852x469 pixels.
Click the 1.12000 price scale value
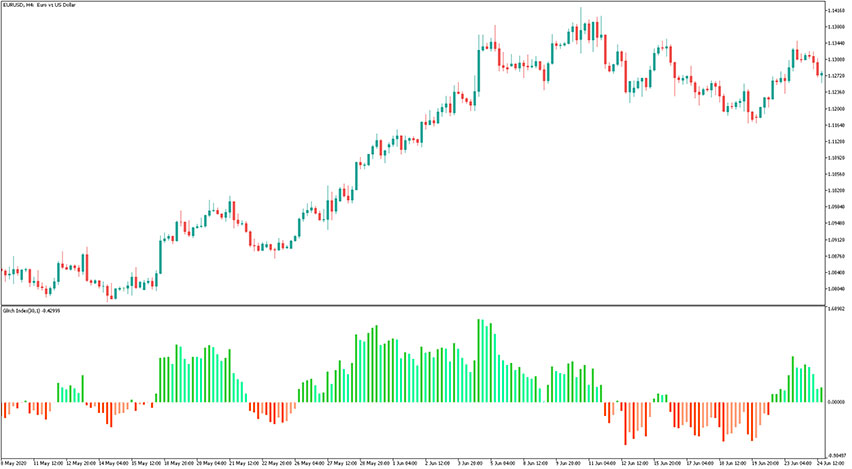click(x=837, y=109)
